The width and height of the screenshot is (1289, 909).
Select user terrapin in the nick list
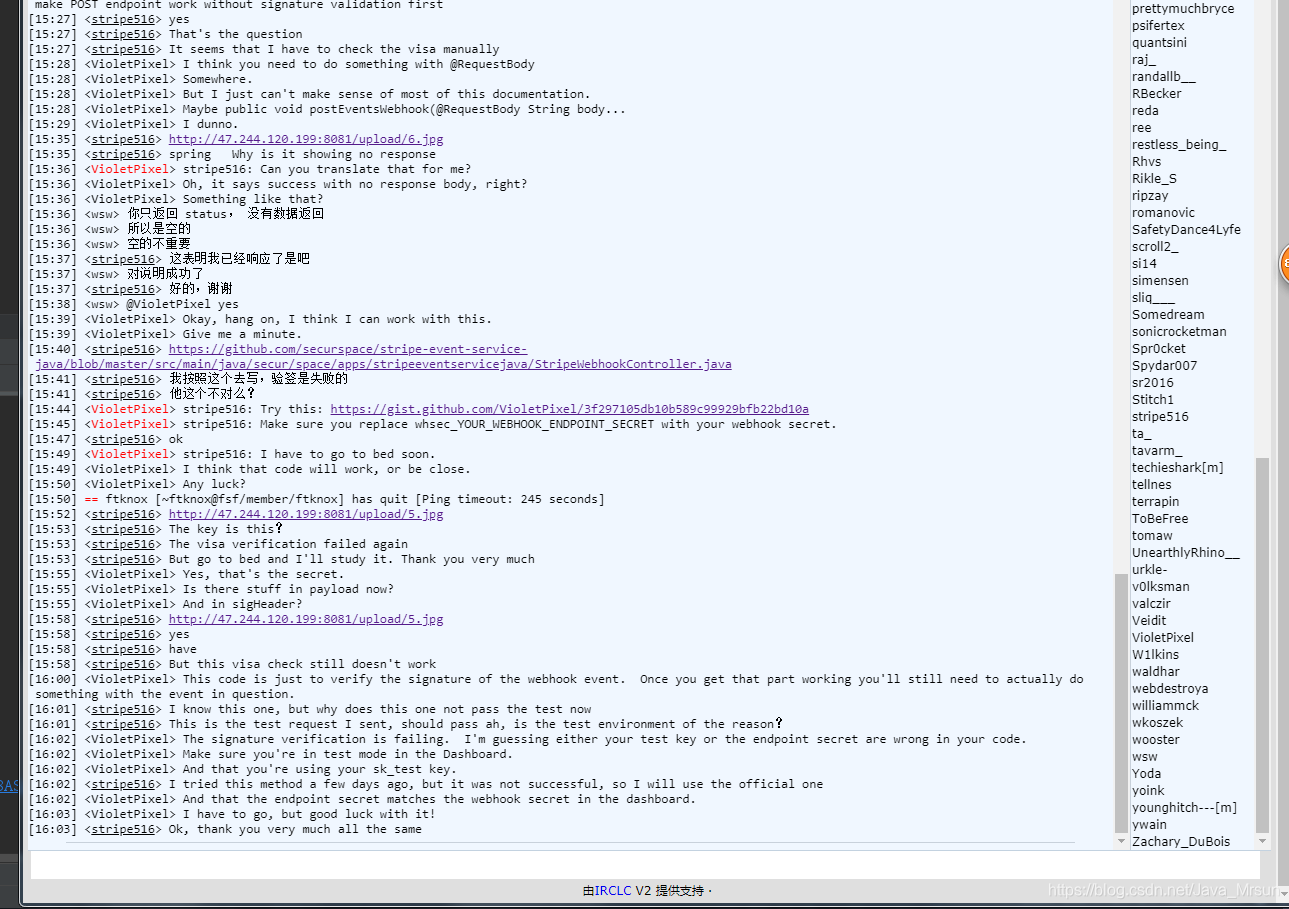[1156, 502]
